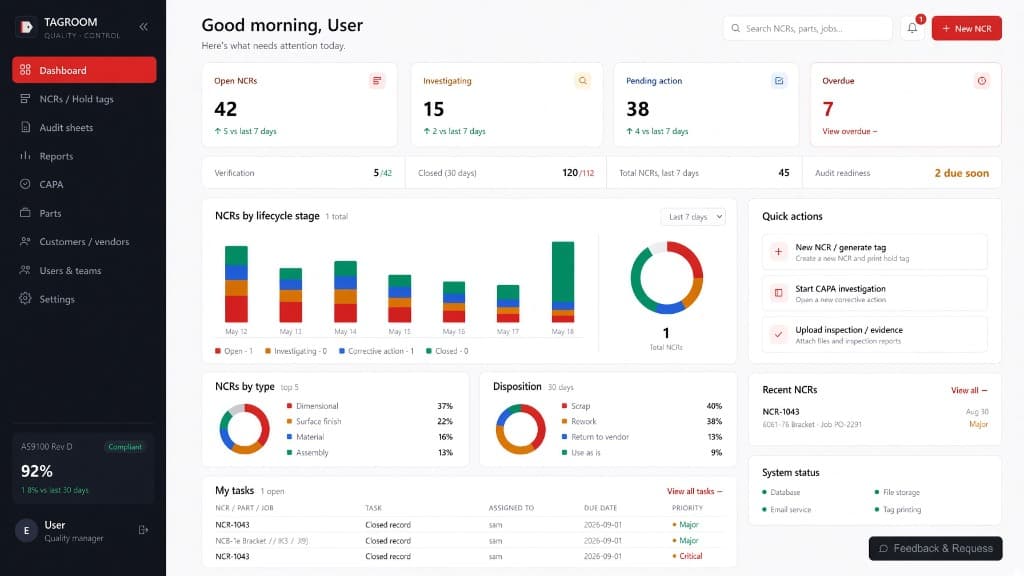Open the Last 7 days dropdown
Viewport: 1024px width, 576px height.
point(693,217)
